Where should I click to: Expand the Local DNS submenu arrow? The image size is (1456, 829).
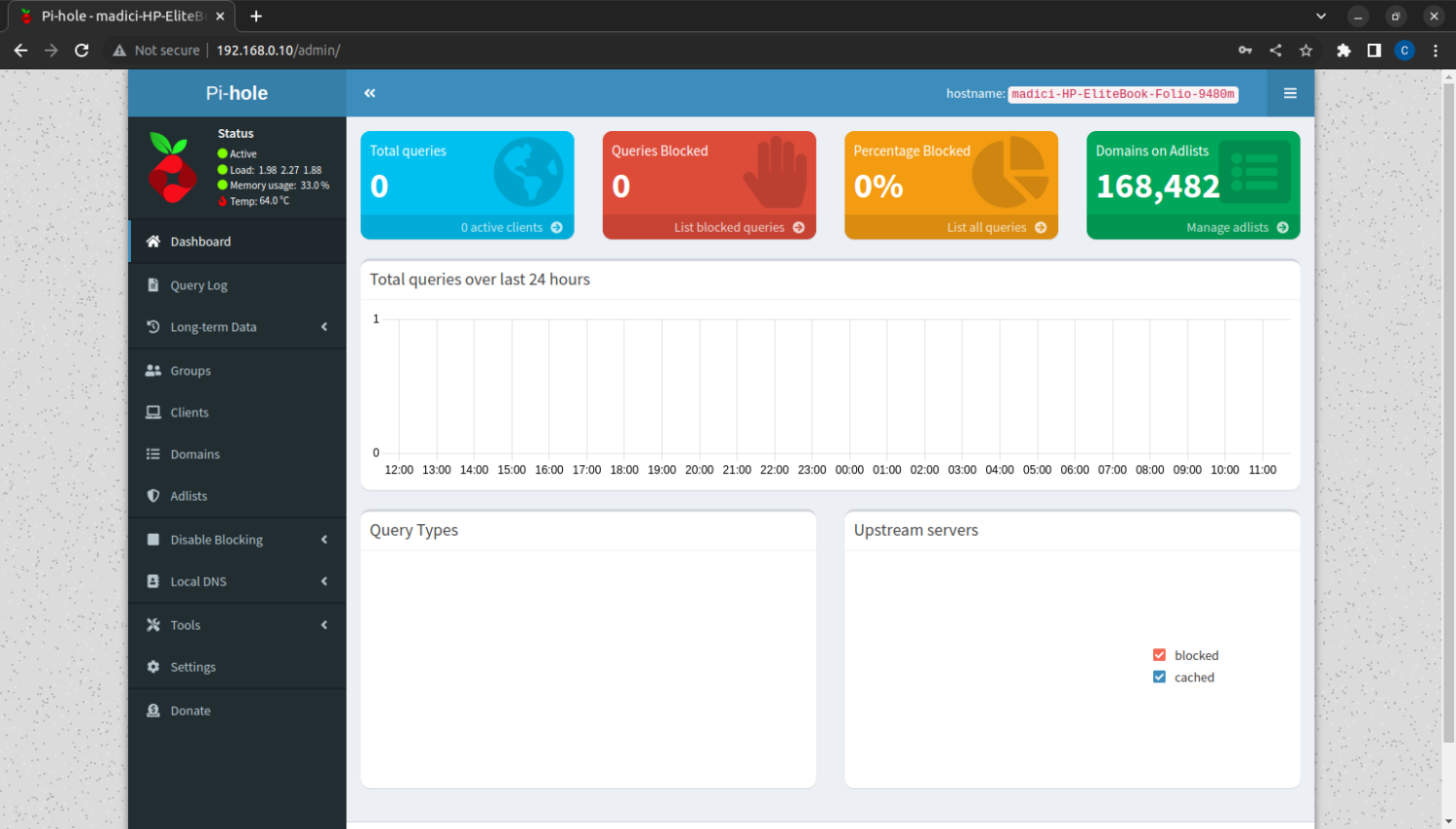pos(324,581)
